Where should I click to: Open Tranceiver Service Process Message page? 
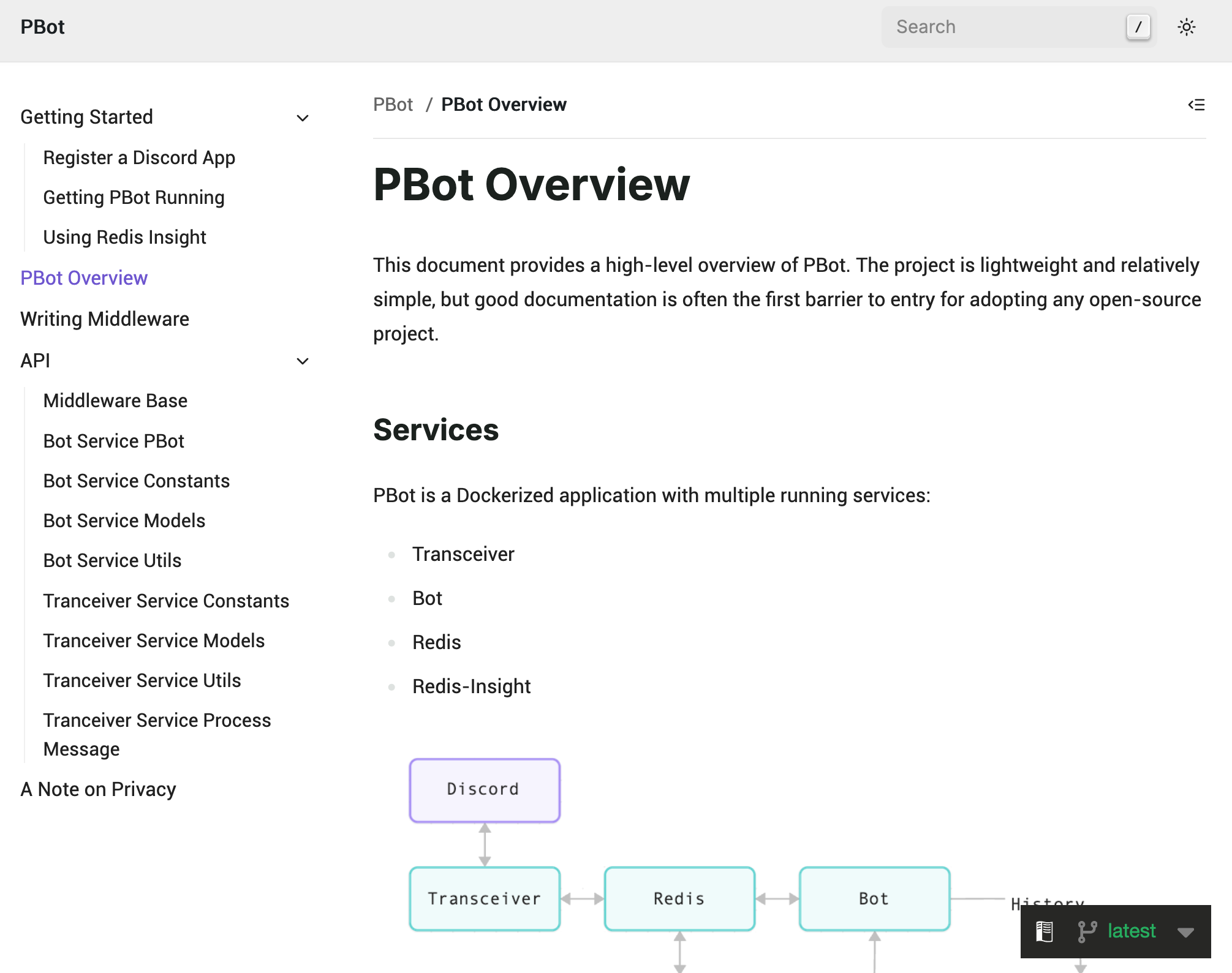[x=157, y=734]
